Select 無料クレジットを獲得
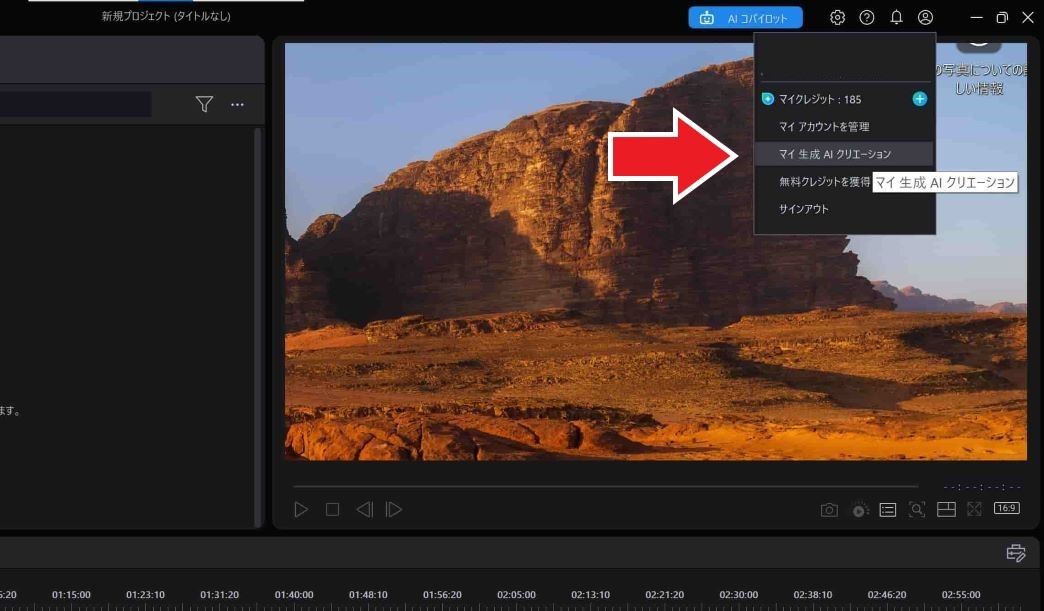Screen dimensions: 1044x611 [824, 181]
